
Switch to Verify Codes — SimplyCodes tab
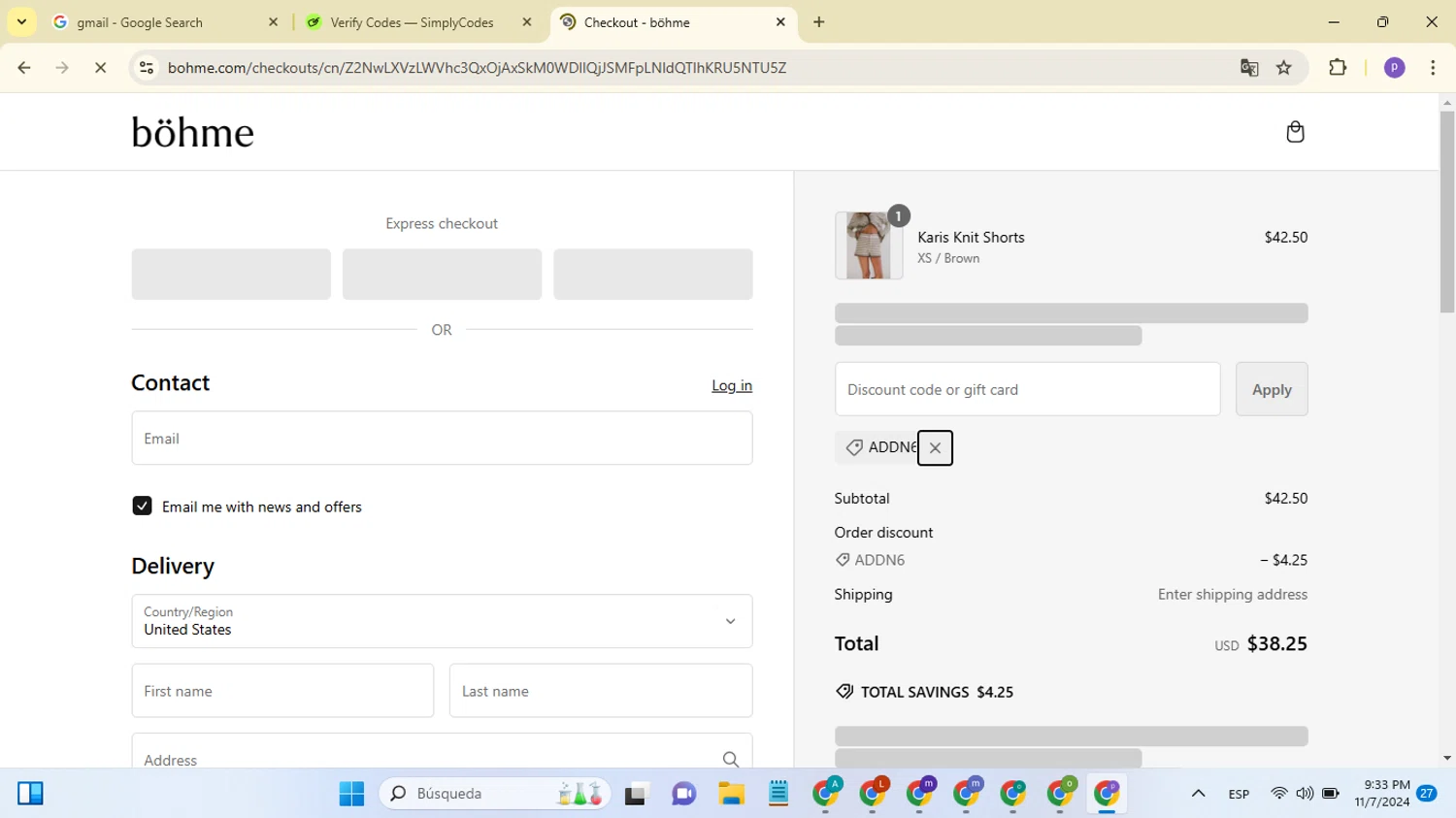(419, 22)
